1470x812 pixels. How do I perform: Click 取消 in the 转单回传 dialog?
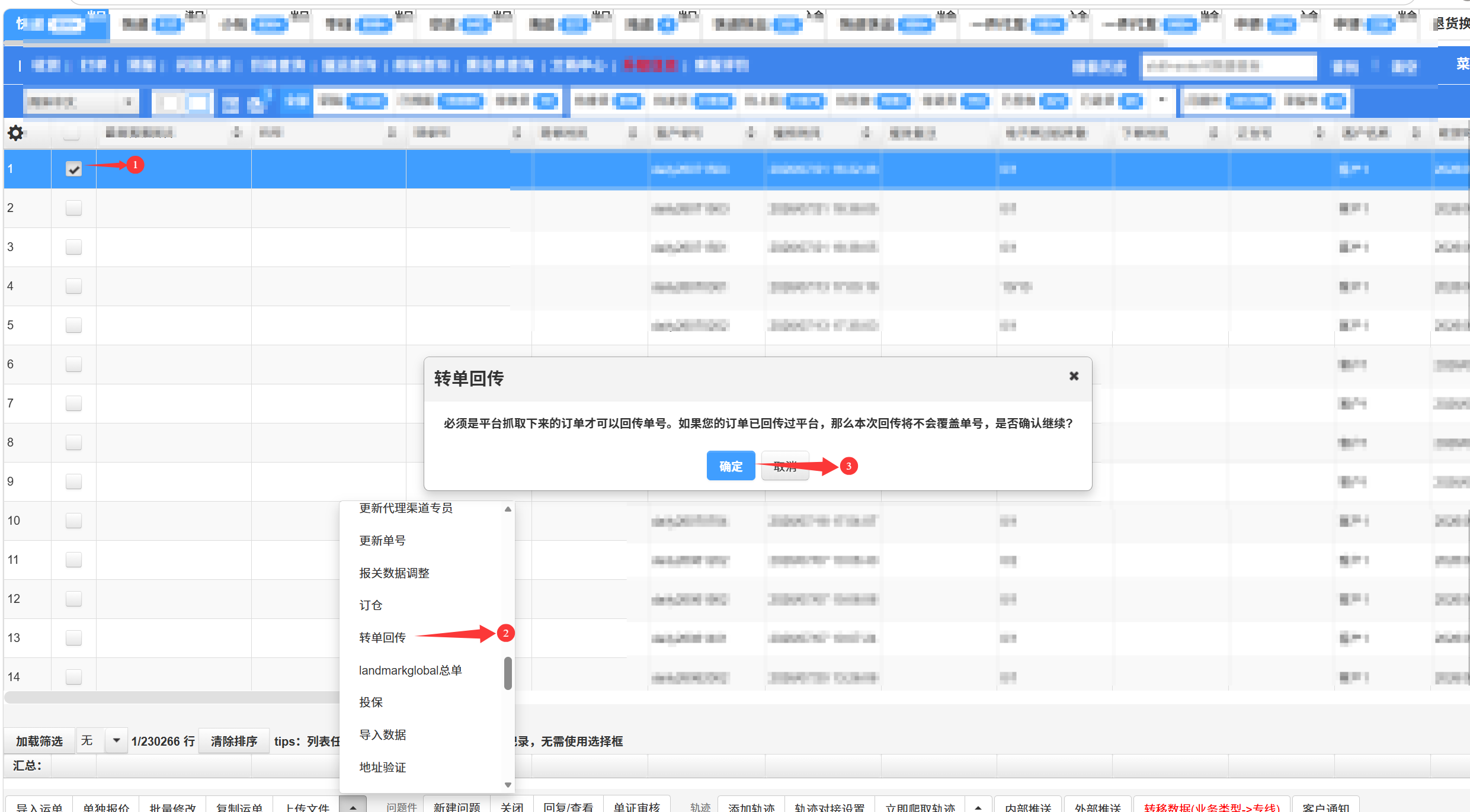[x=785, y=466]
